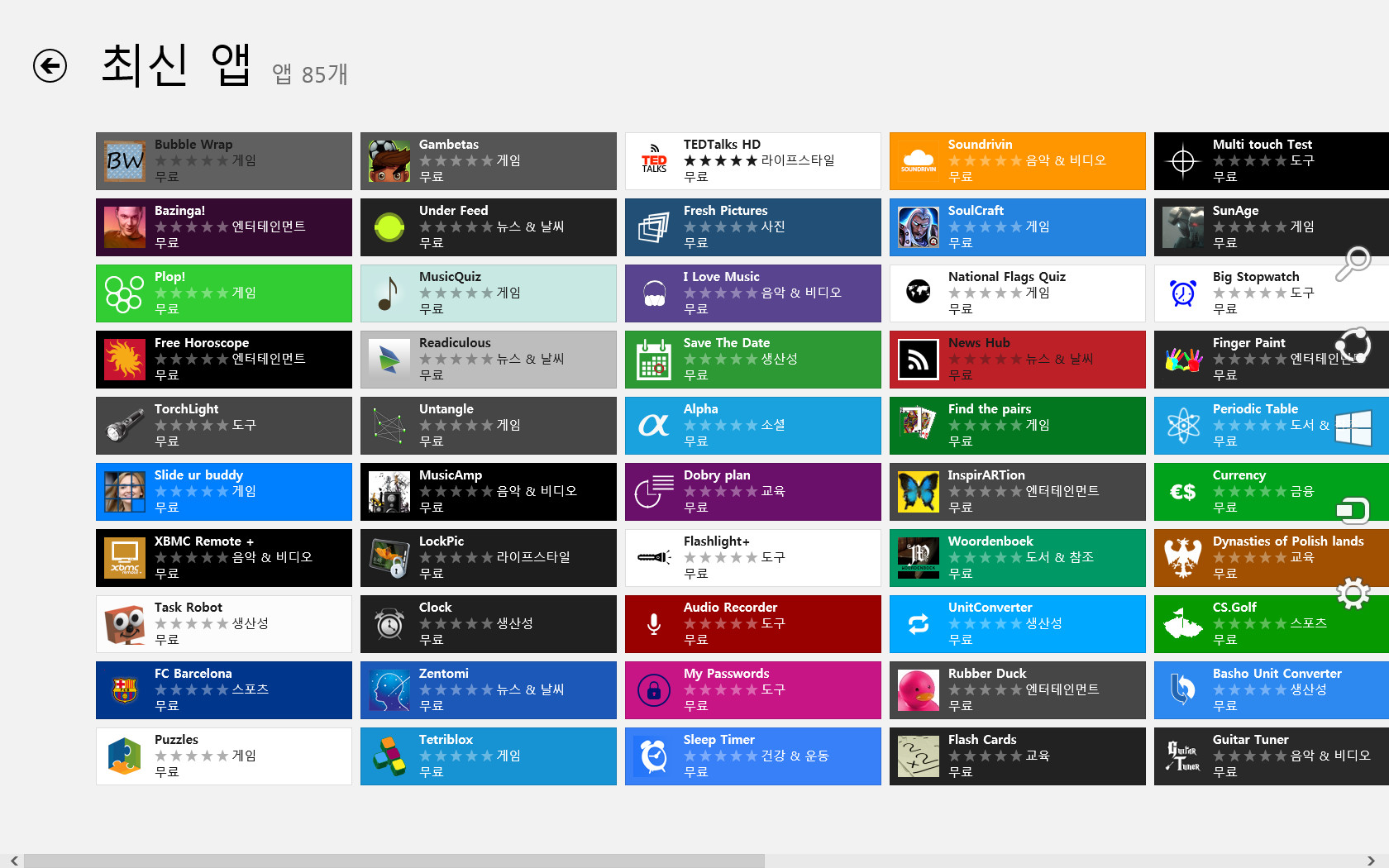Open the Basho Unit Converter tile

pyautogui.click(x=1272, y=690)
